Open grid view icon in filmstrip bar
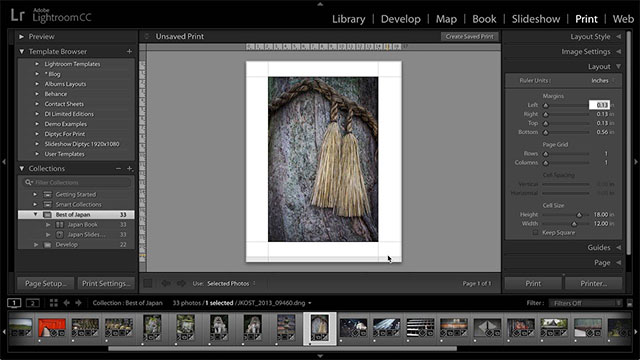Viewport: 640px width, 360px height. 53,303
